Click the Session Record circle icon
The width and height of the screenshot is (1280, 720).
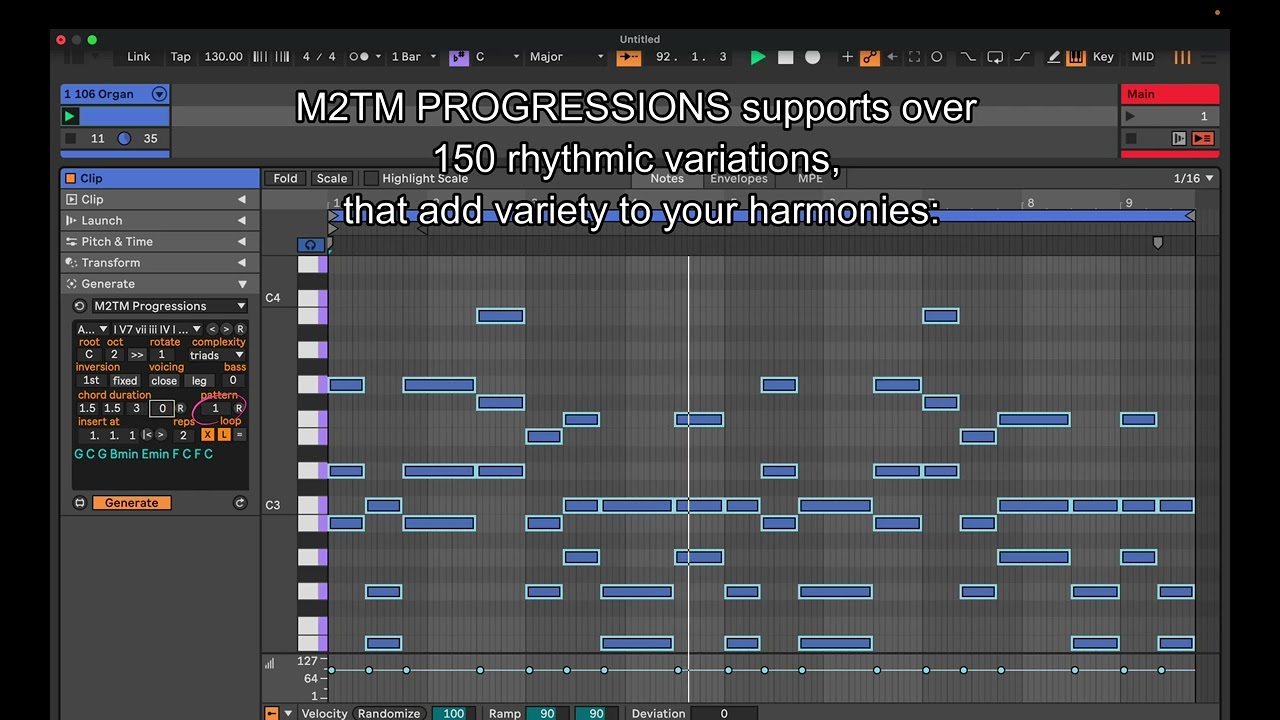pyautogui.click(x=937, y=57)
